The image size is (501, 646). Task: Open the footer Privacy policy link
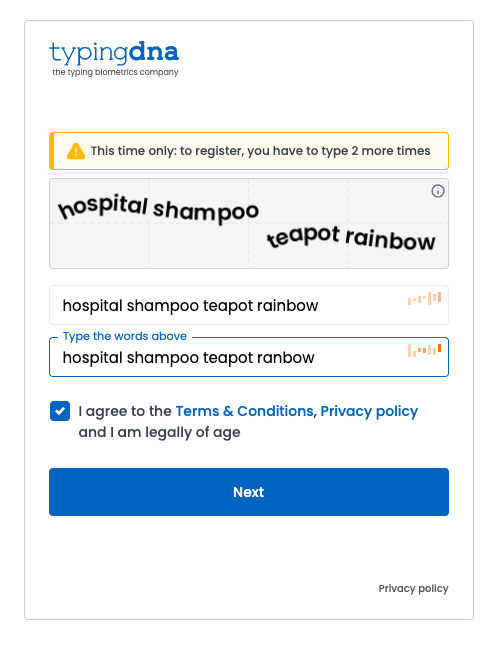pos(413,588)
